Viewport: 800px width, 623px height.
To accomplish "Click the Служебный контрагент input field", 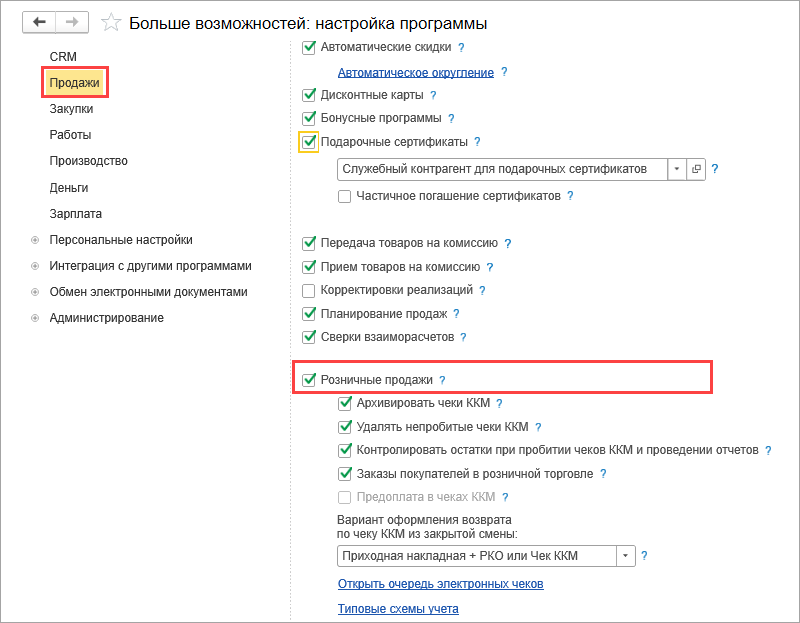I will tap(501, 169).
